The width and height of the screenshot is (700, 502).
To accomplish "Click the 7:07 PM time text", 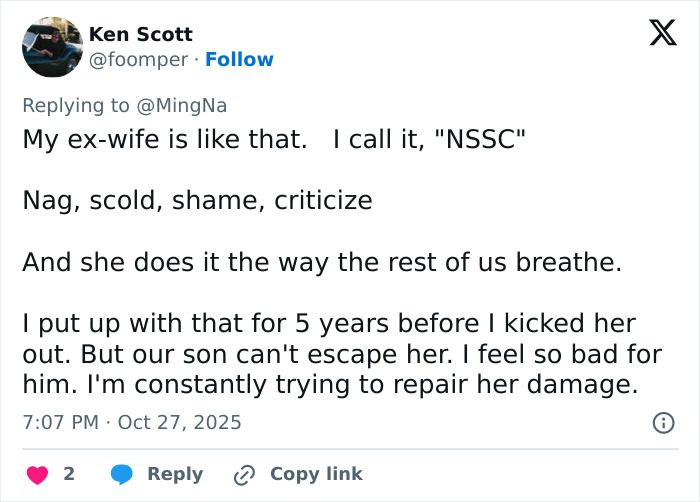I will click(x=60, y=423).
